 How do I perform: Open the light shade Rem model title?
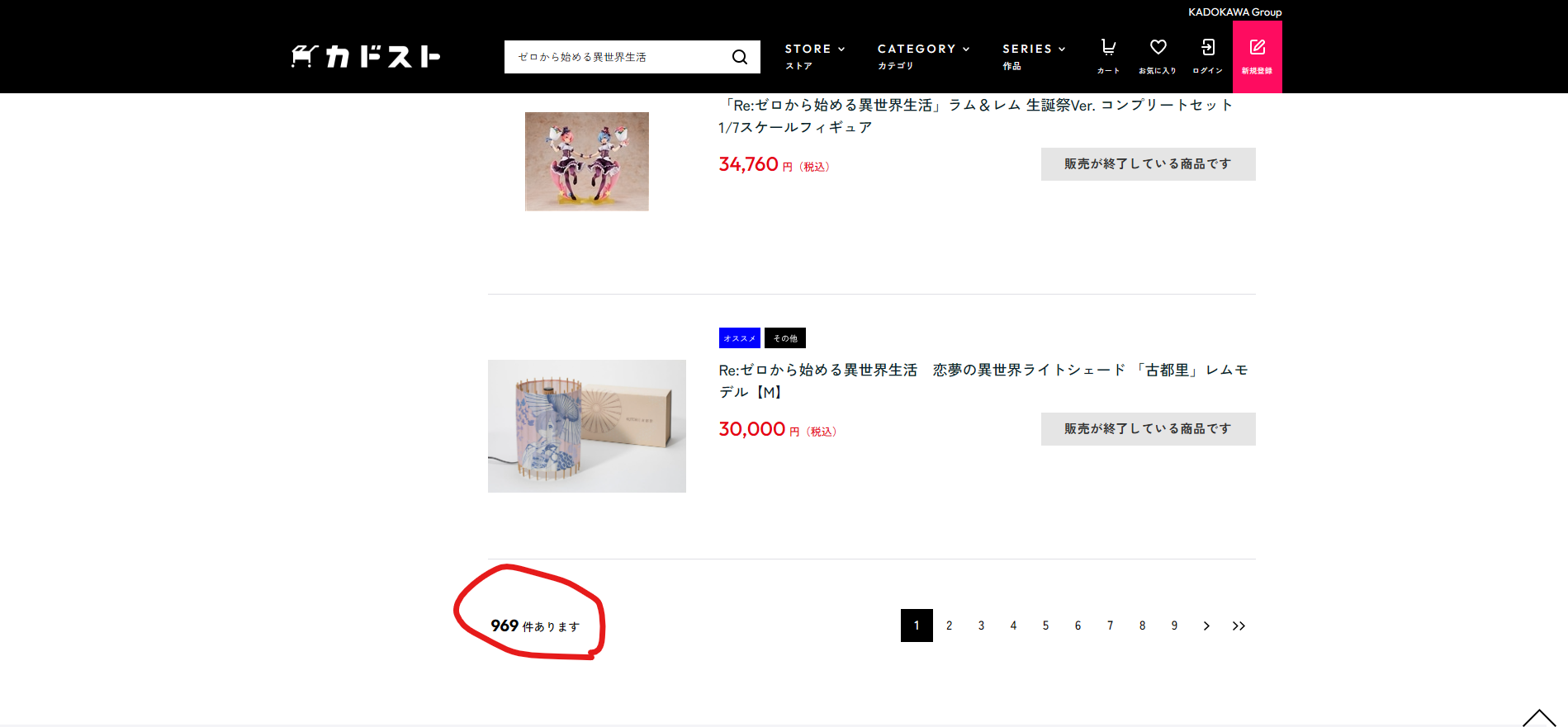983,380
